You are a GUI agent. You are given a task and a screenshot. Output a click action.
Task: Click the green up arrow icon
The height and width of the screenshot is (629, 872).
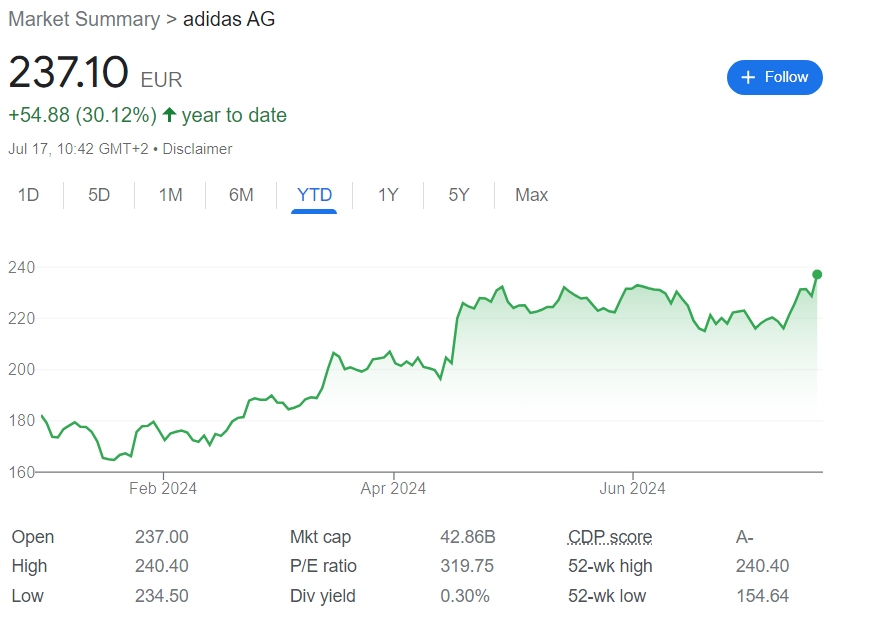[170, 115]
